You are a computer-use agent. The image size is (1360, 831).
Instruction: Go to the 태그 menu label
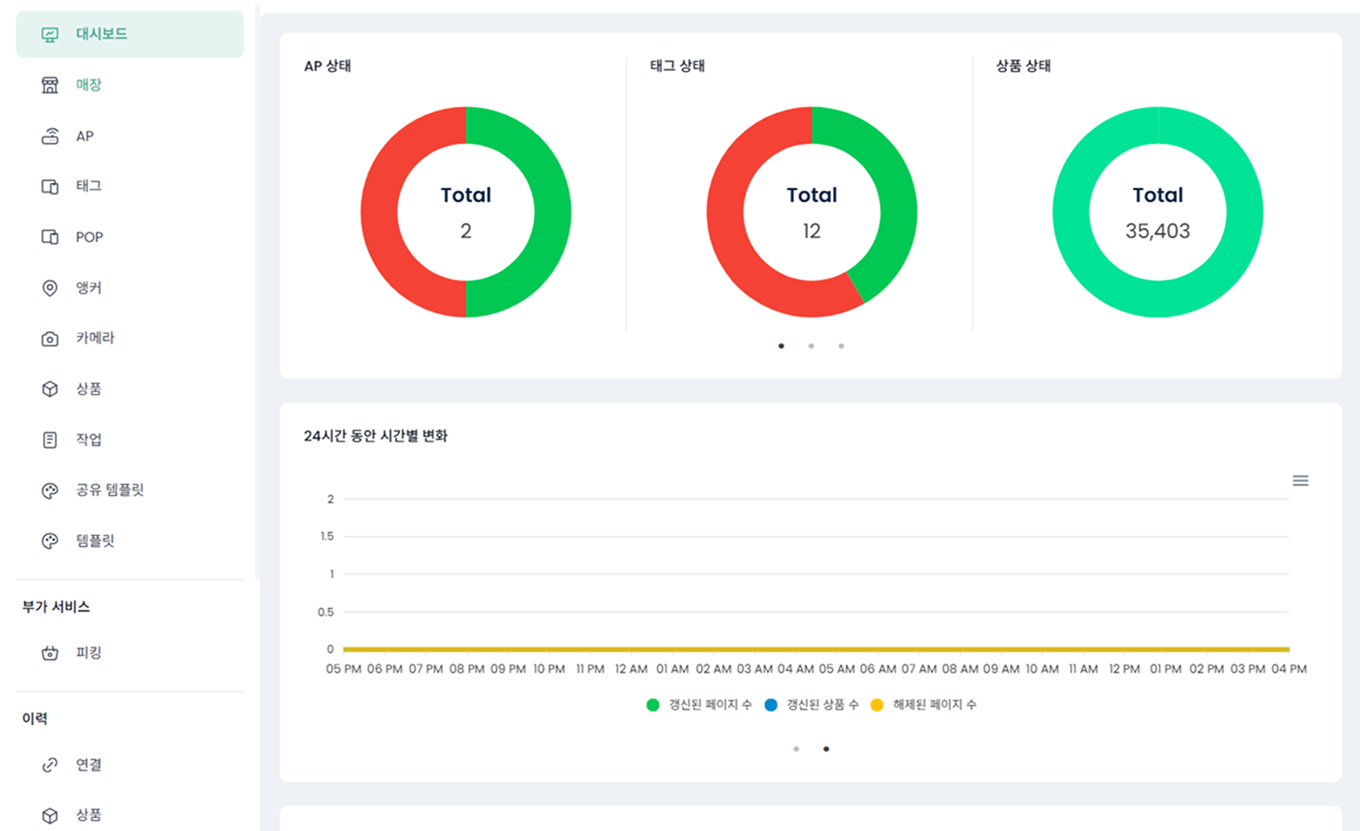coord(89,186)
